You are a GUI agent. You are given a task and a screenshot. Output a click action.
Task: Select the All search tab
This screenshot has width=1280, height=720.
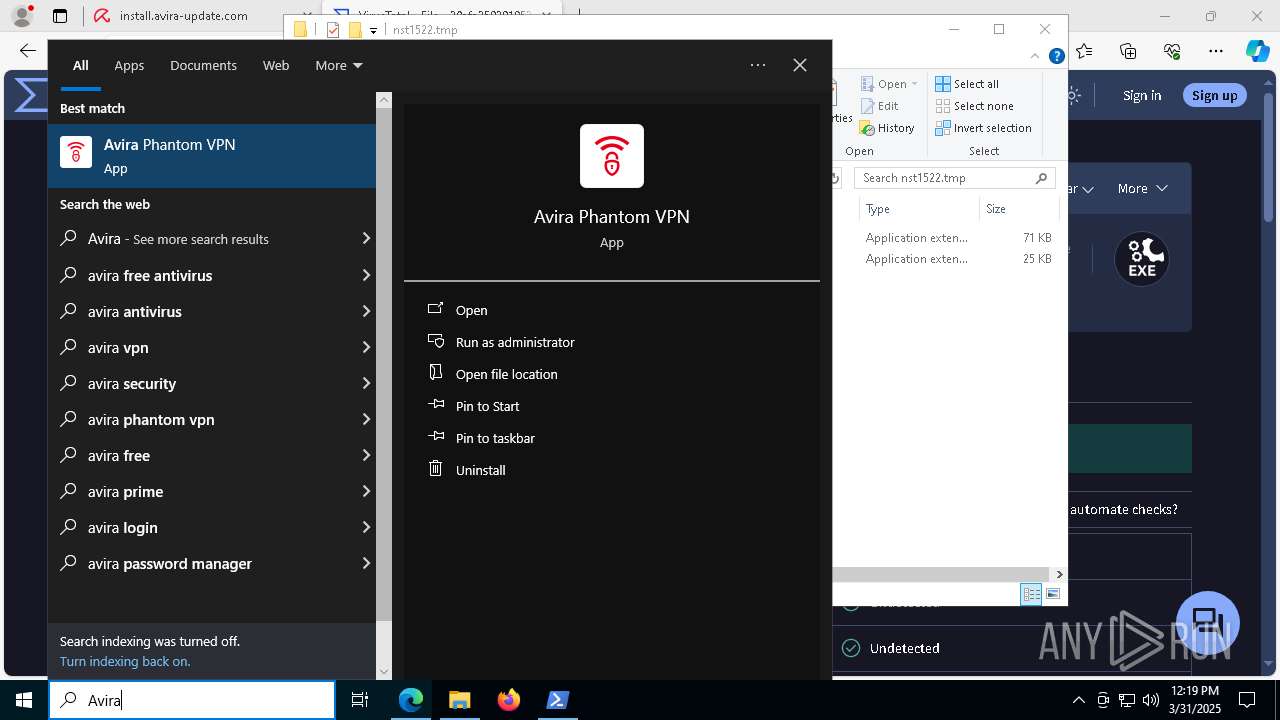point(81,65)
